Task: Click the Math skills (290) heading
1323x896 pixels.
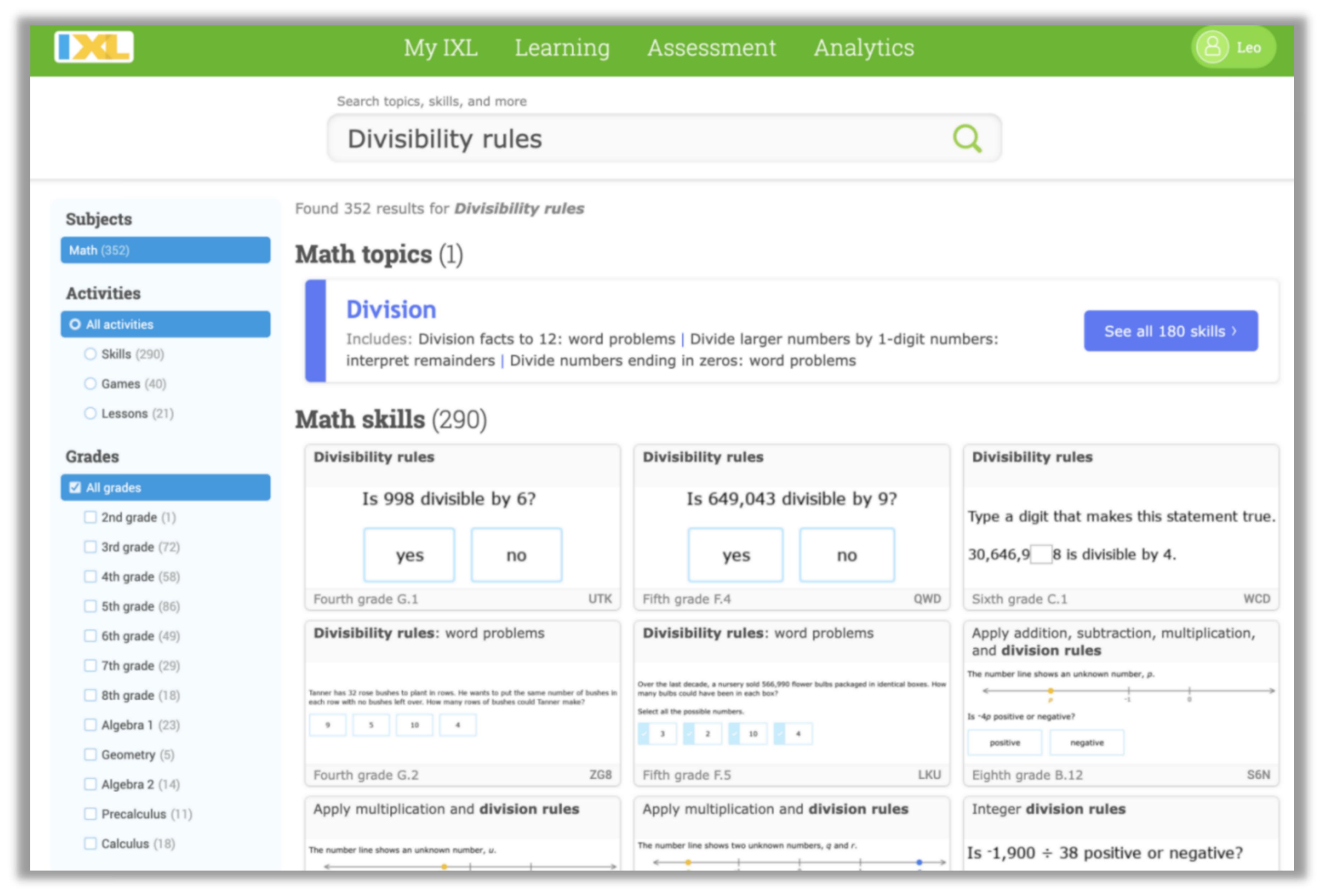Action: click(390, 419)
